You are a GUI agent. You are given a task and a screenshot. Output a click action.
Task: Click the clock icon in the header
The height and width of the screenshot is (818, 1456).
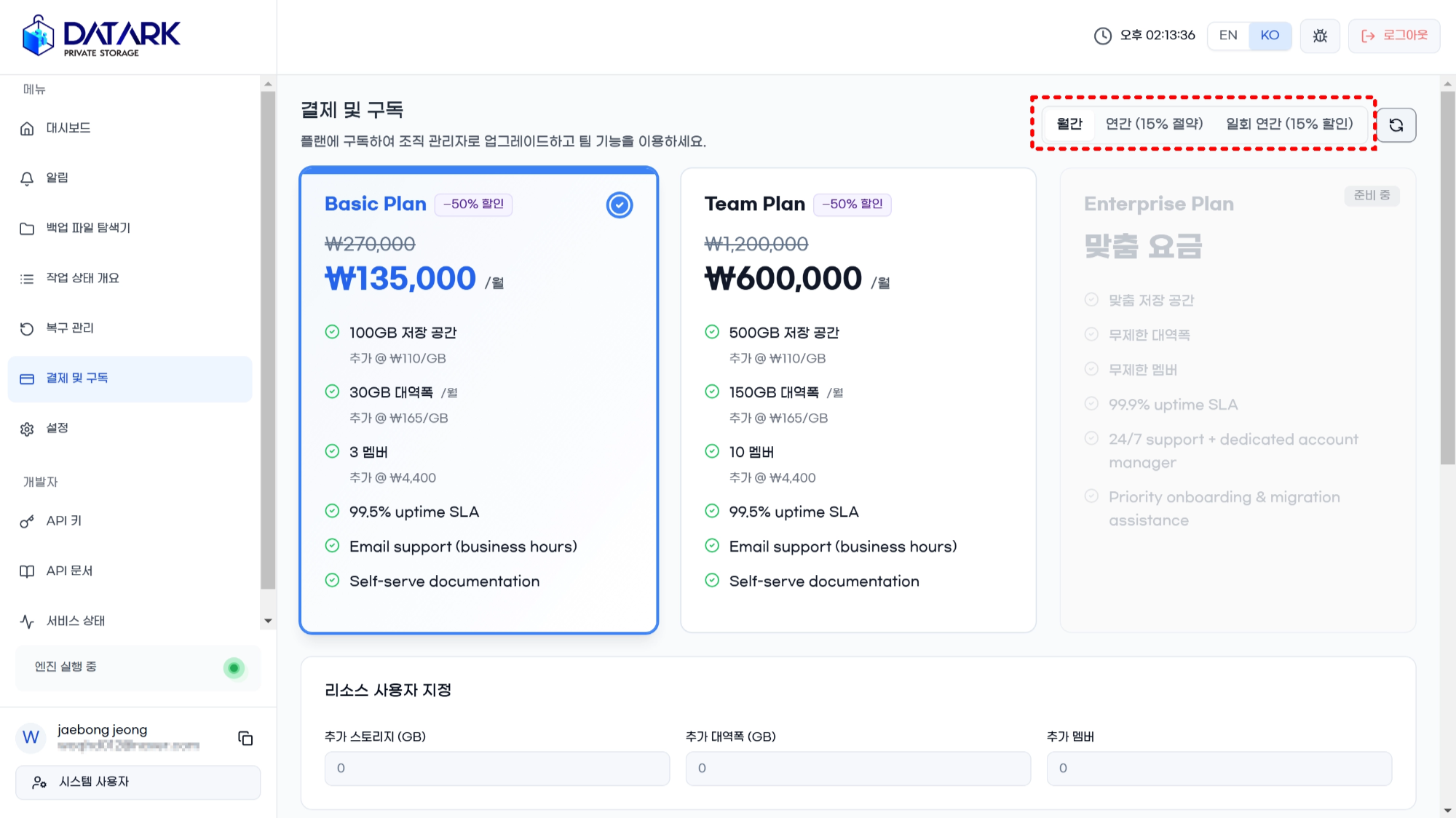click(x=1103, y=36)
